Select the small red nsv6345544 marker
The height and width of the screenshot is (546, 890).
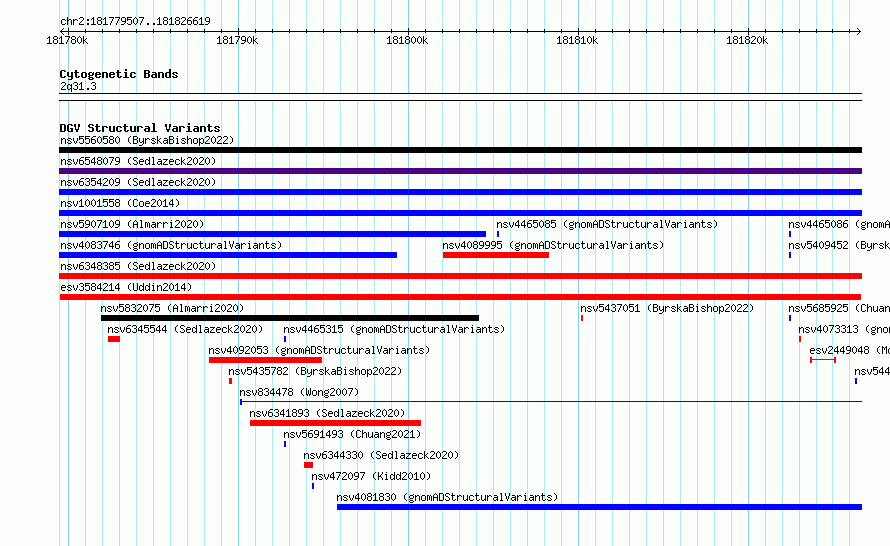pos(114,339)
